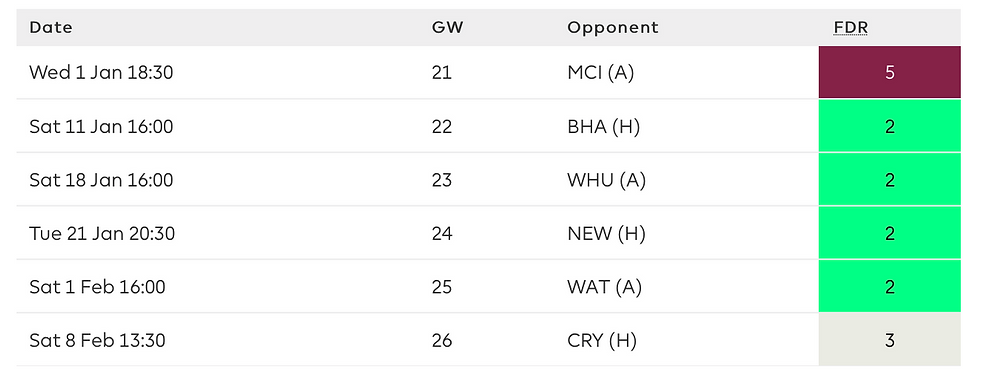1000x388 pixels.
Task: Select the green FDR cell for BHA
Action: 890,126
